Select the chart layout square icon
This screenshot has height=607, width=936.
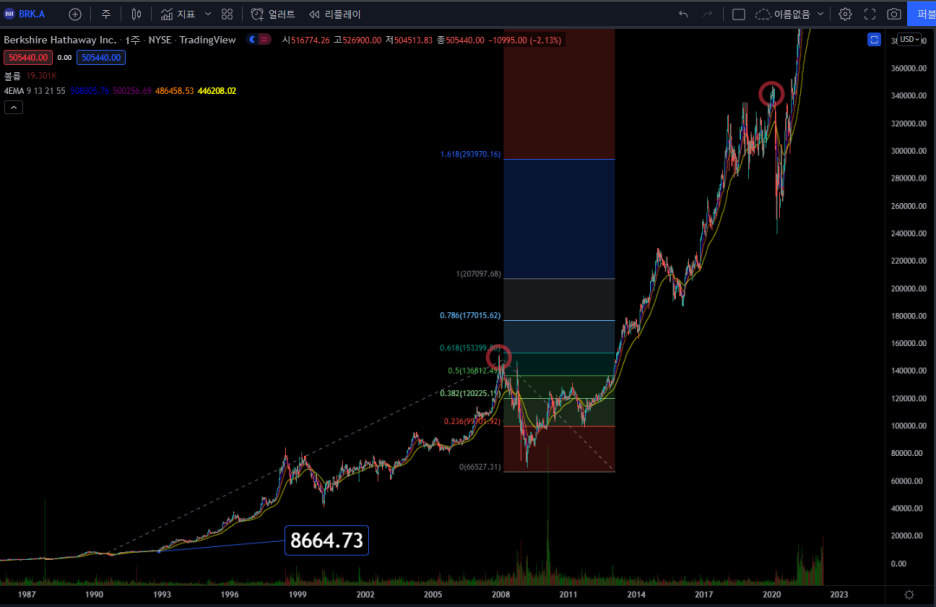tap(738, 14)
